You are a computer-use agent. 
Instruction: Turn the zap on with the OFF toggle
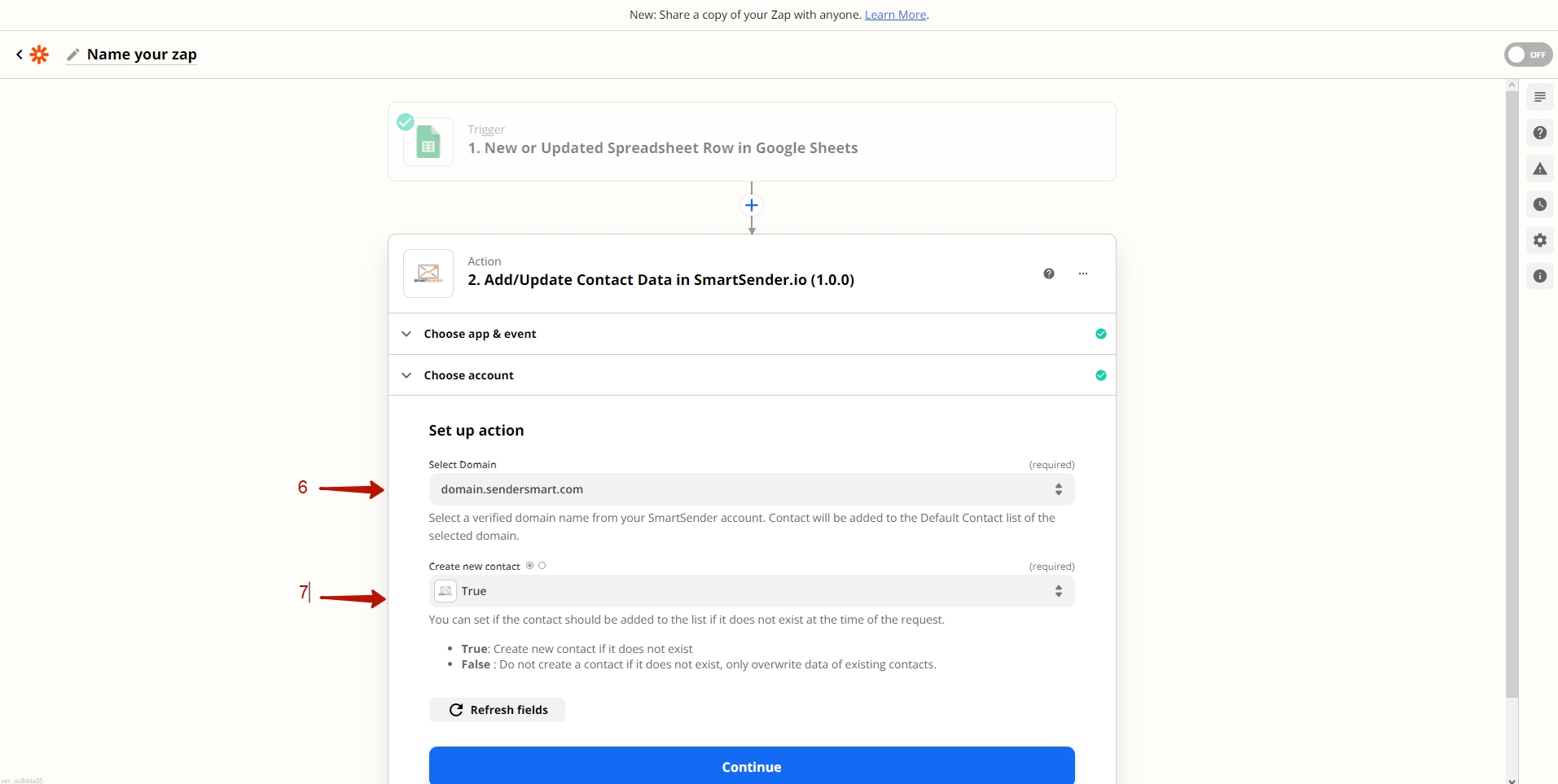point(1527,55)
